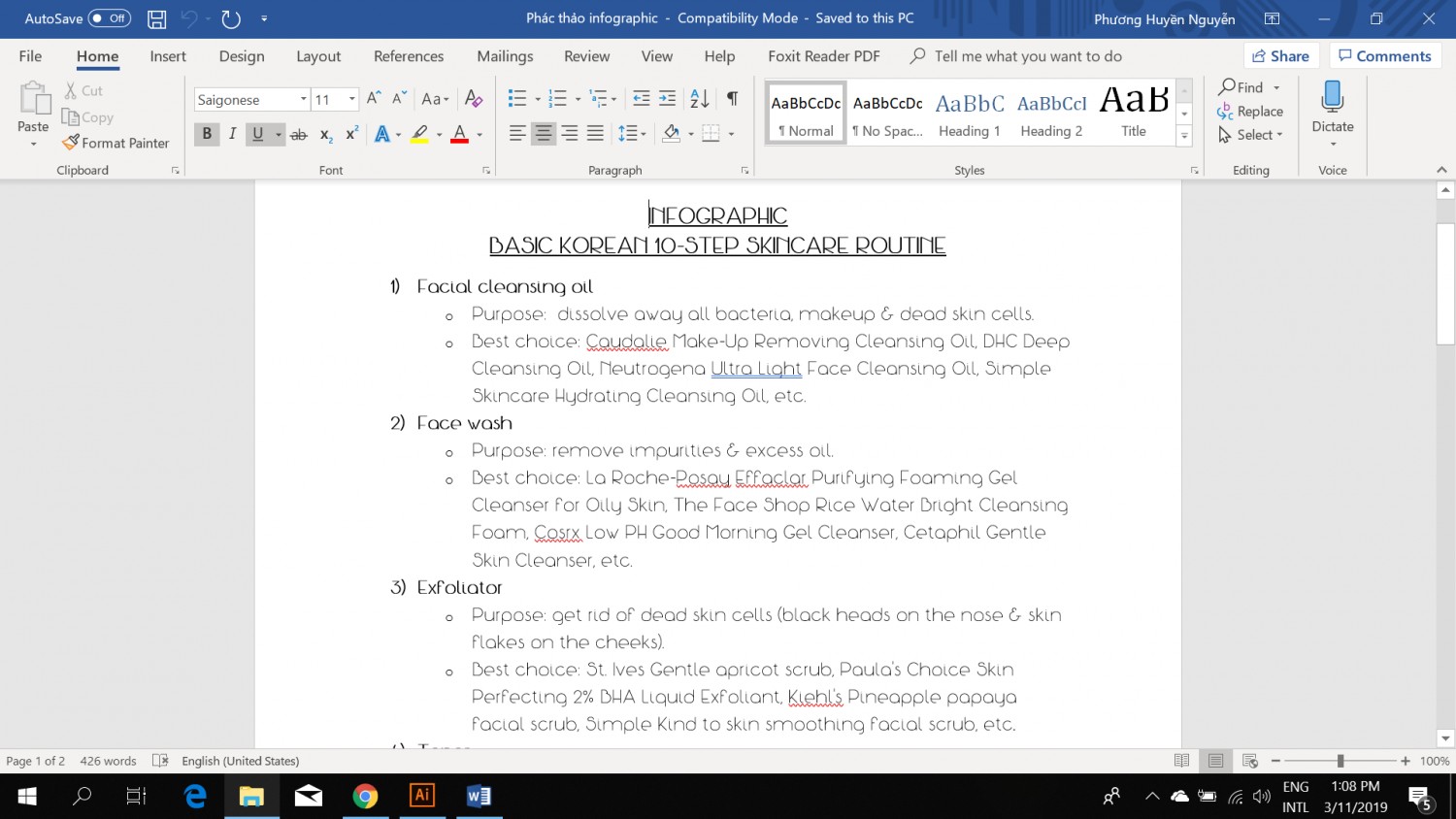Open Adobe Illustrator from taskbar

(422, 796)
